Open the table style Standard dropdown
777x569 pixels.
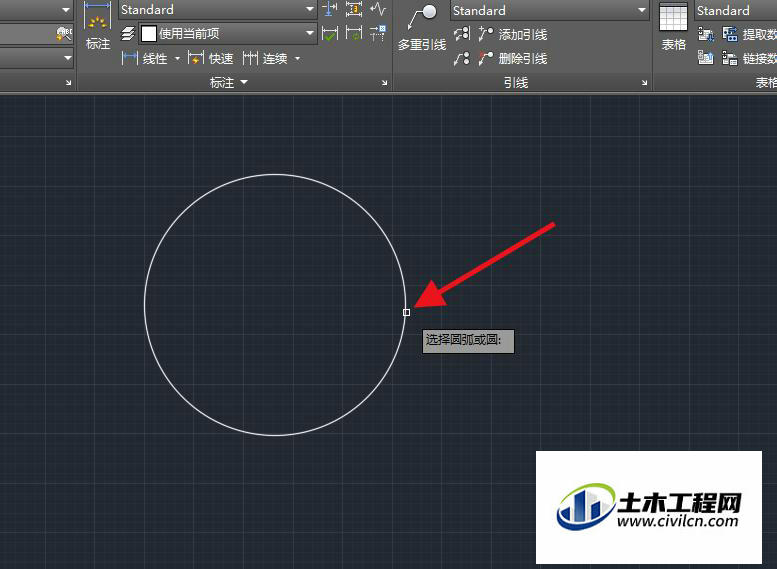coord(735,10)
